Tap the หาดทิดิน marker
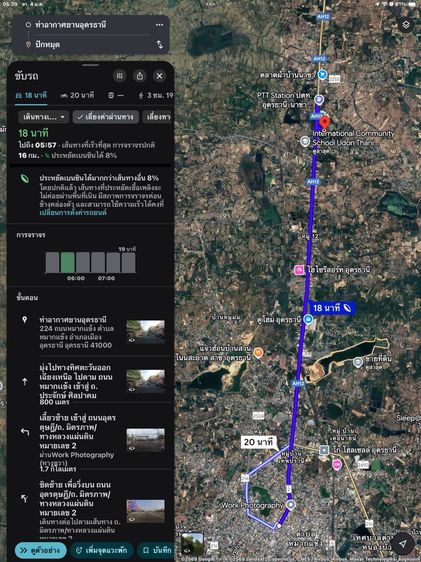 358,362
